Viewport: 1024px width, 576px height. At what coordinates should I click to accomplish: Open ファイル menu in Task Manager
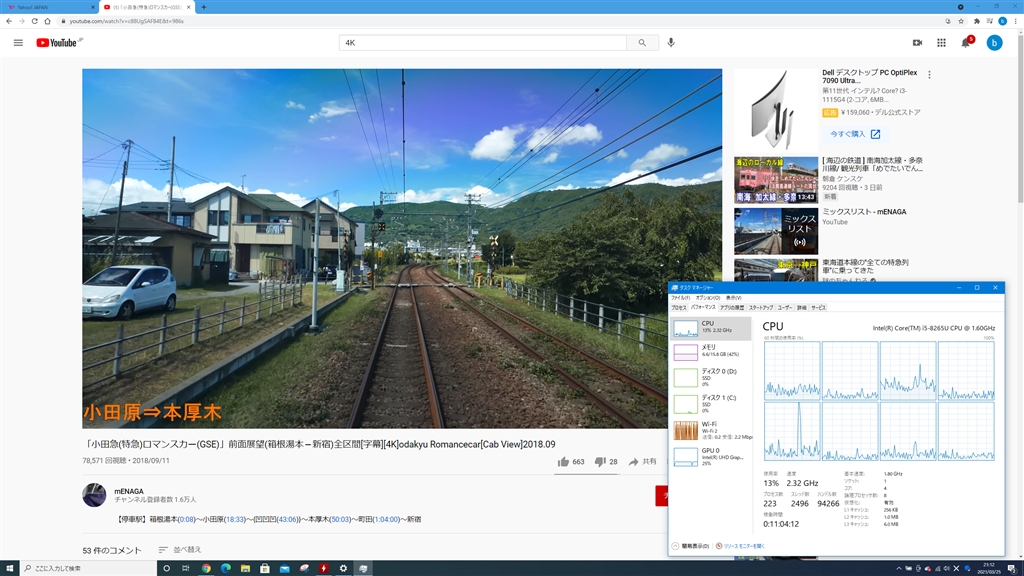tap(680, 298)
